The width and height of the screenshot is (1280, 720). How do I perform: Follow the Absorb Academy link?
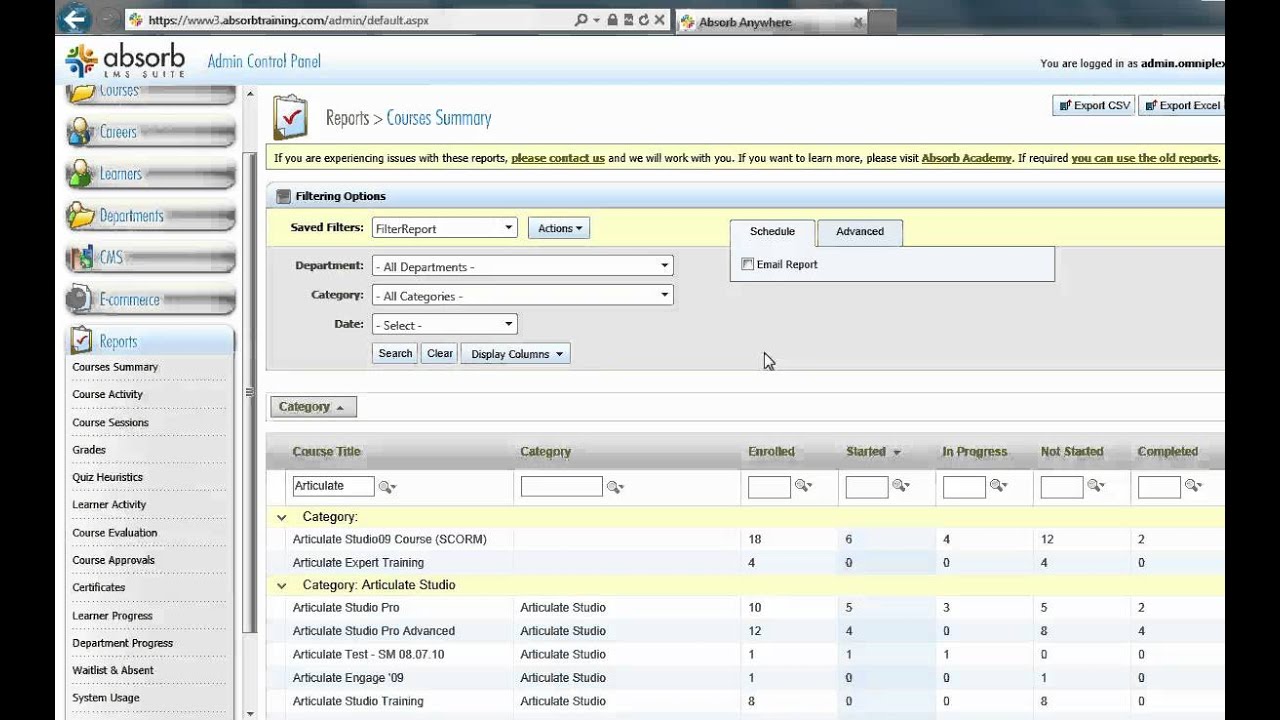tap(966, 158)
